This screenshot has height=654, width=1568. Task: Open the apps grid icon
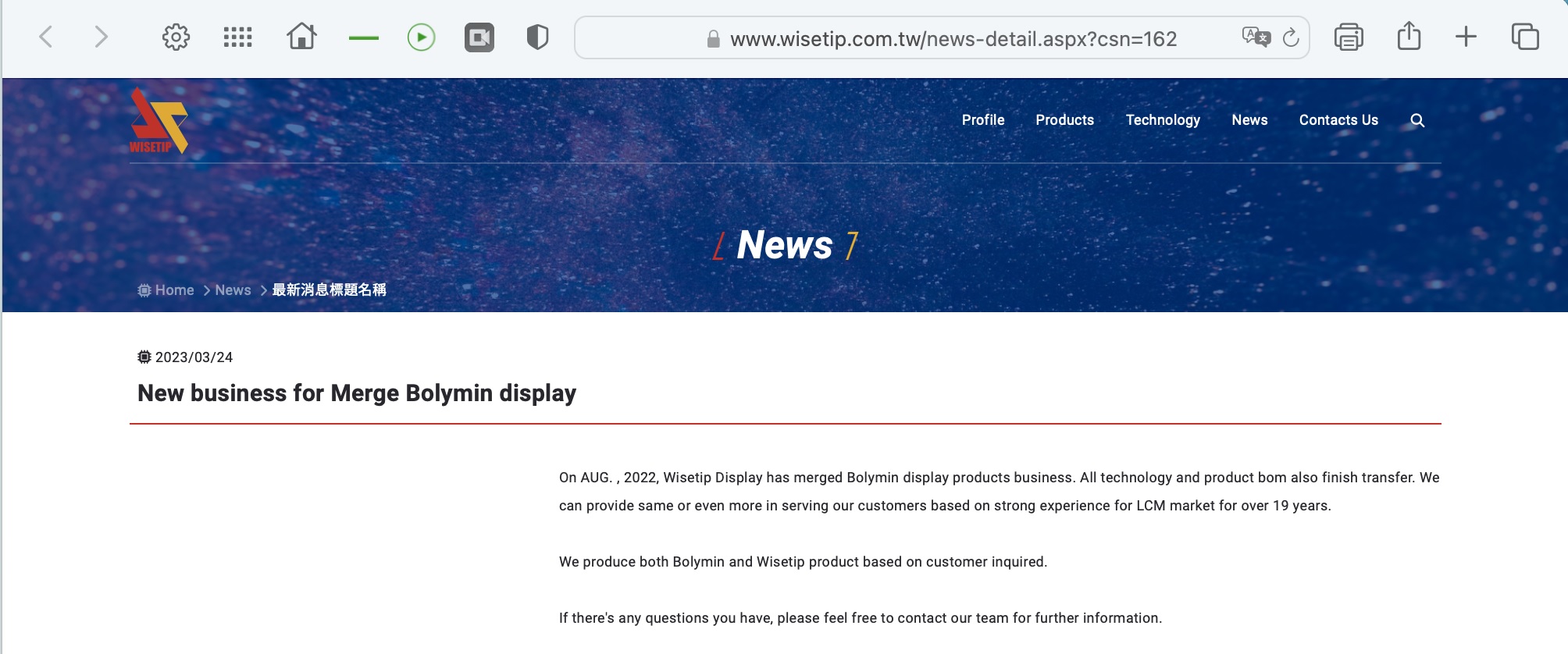tap(237, 37)
